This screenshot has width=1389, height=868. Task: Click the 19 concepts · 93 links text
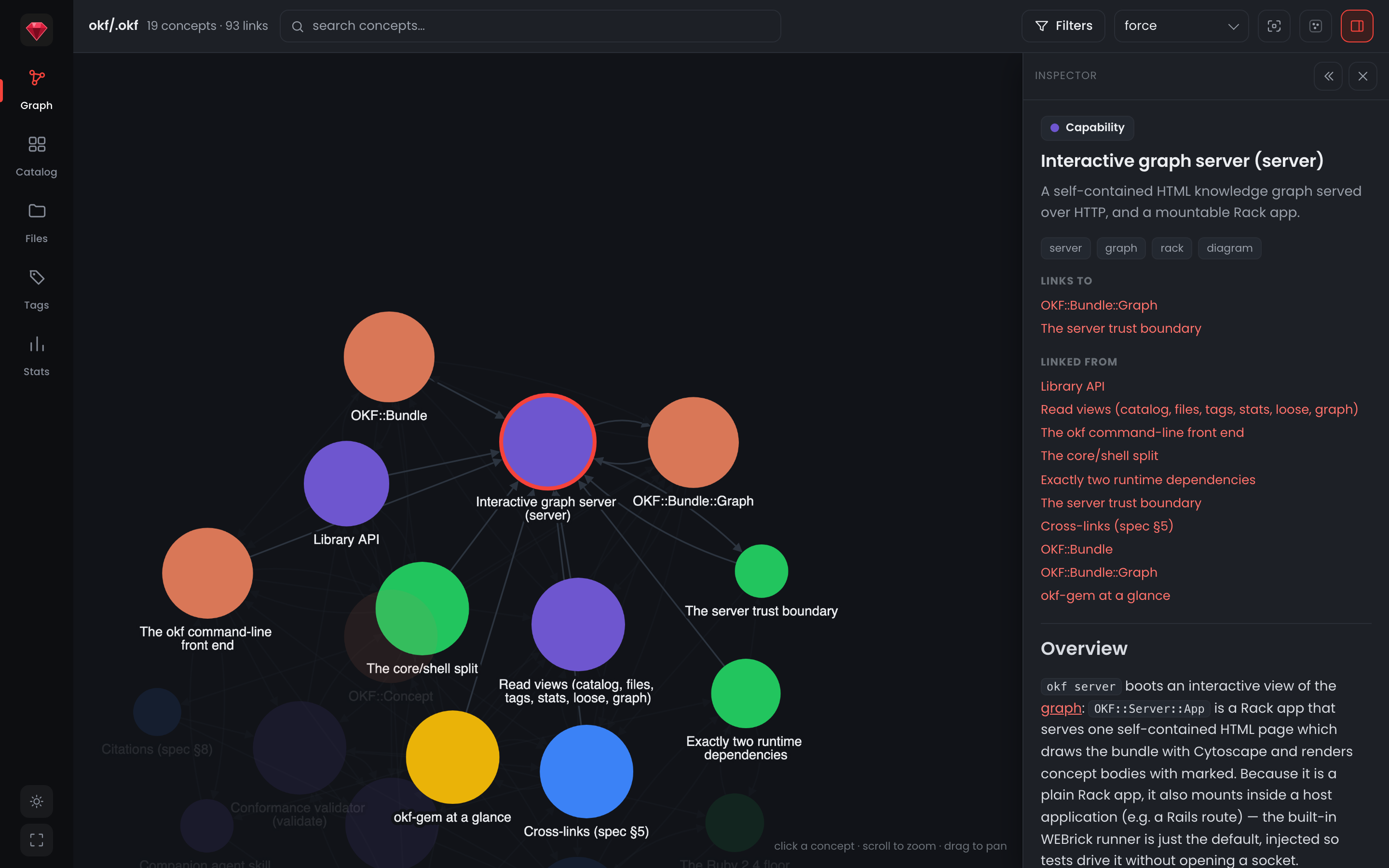(x=207, y=26)
